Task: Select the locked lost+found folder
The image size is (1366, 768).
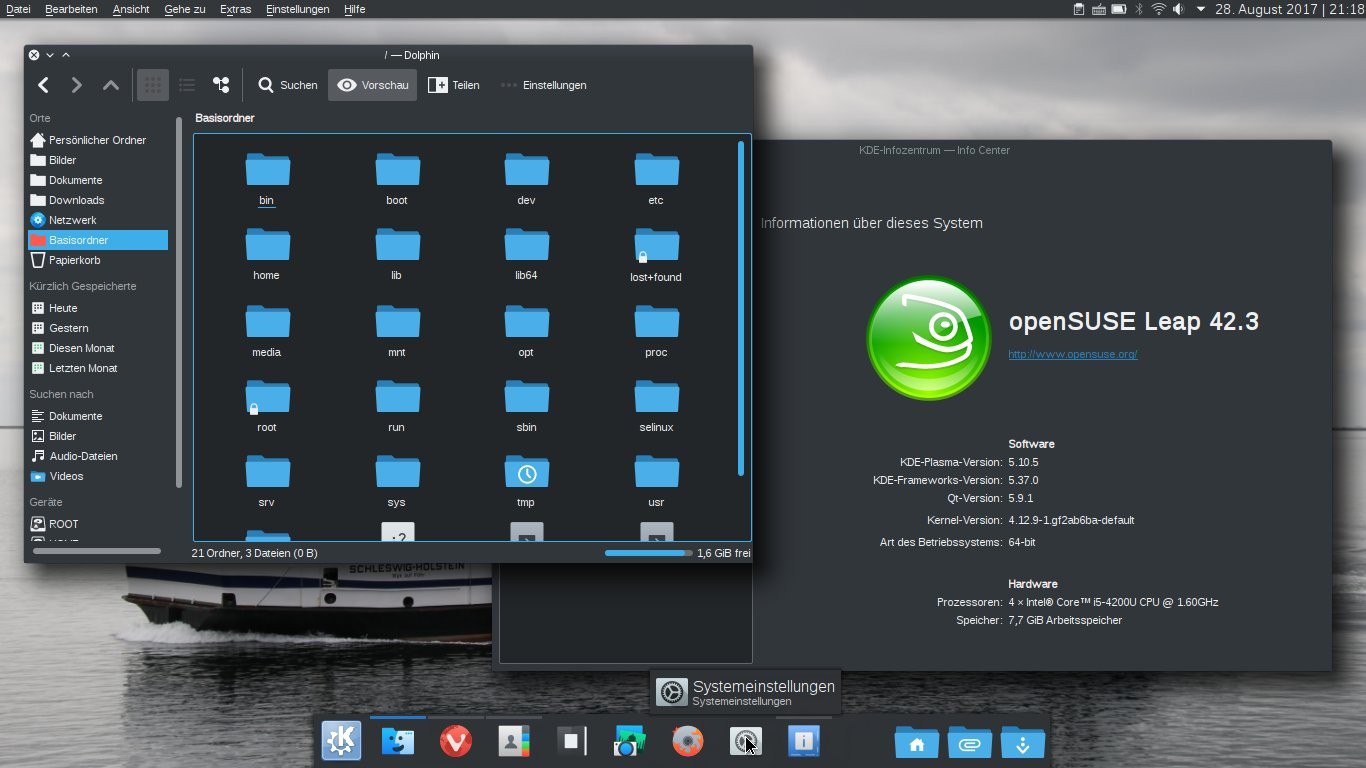Action: coord(656,245)
